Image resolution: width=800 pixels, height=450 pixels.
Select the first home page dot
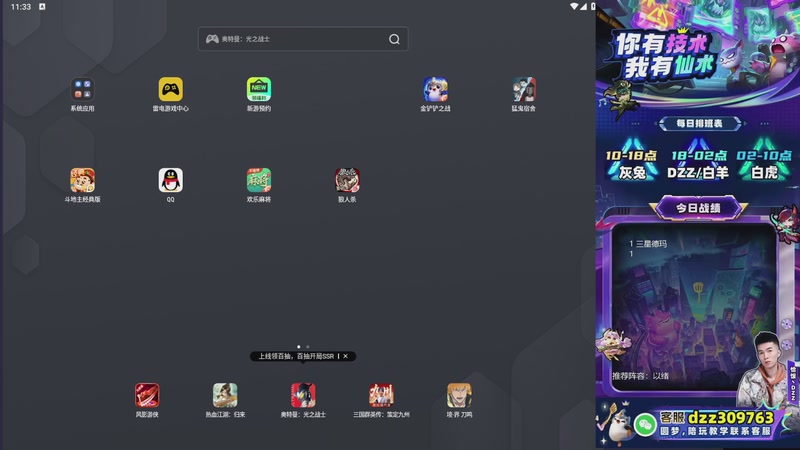[298, 347]
